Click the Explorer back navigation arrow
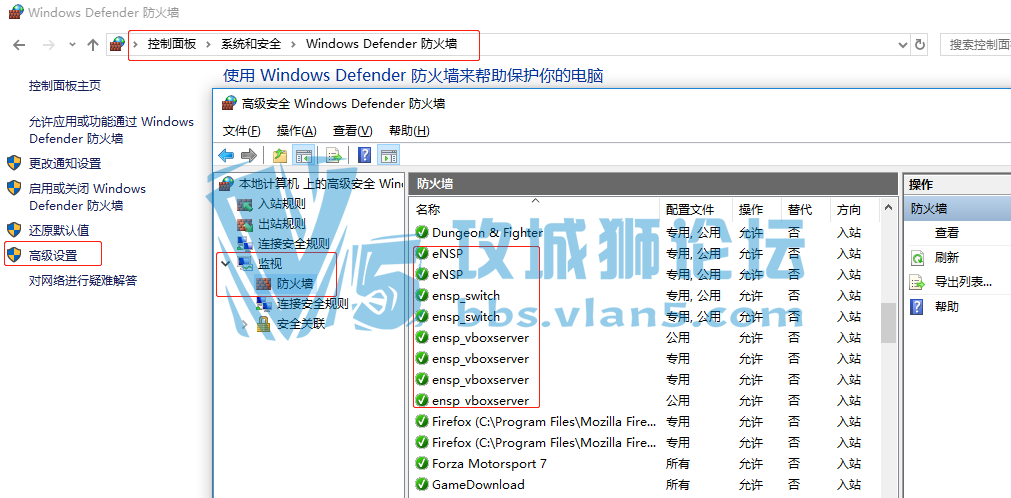This screenshot has width=1011, height=498. point(19,45)
